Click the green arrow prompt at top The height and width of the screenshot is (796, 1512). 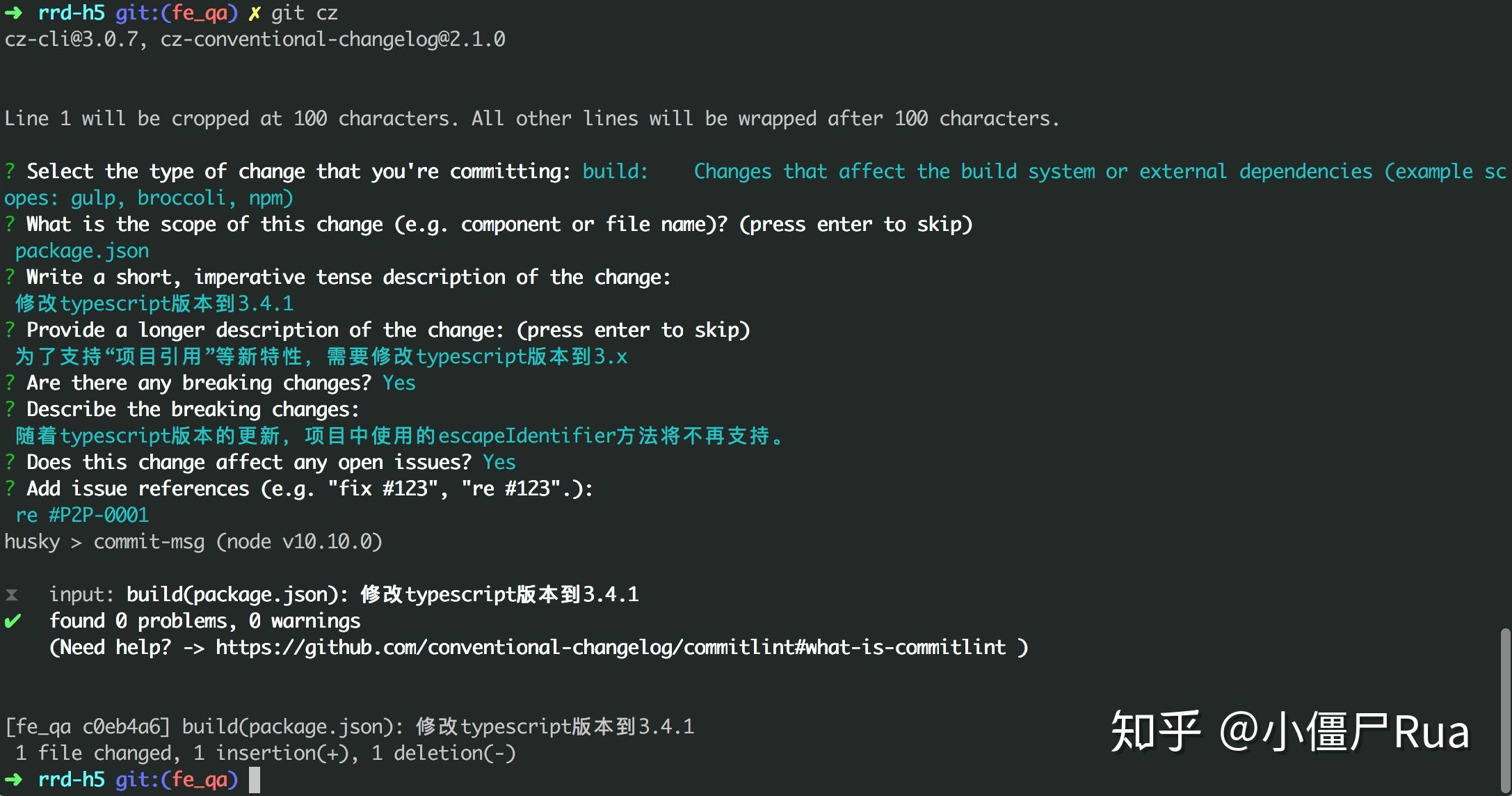tap(14, 13)
